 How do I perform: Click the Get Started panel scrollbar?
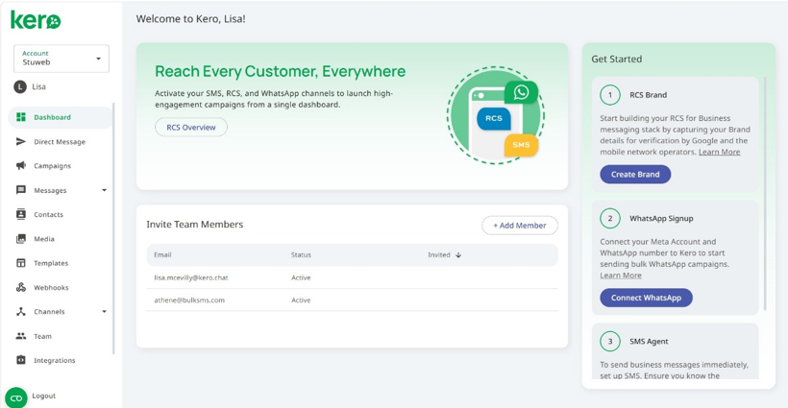pyautogui.click(x=765, y=193)
